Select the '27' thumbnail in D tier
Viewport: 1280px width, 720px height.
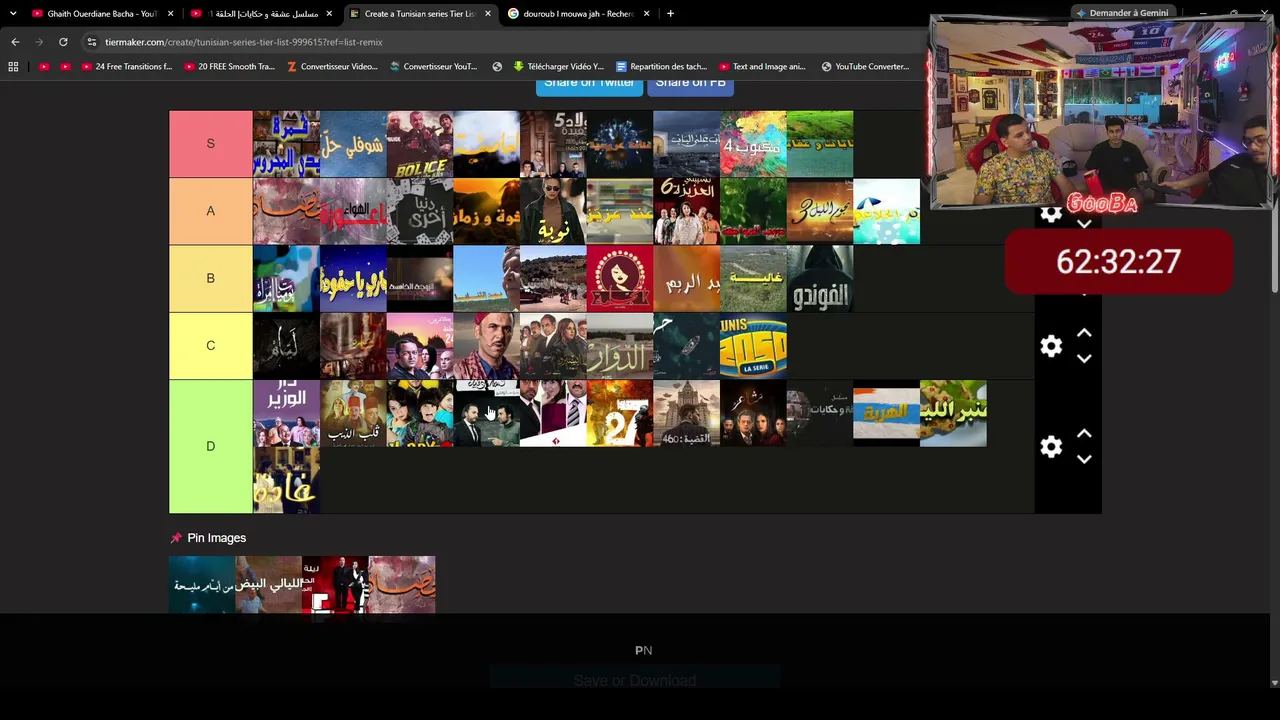(620, 413)
